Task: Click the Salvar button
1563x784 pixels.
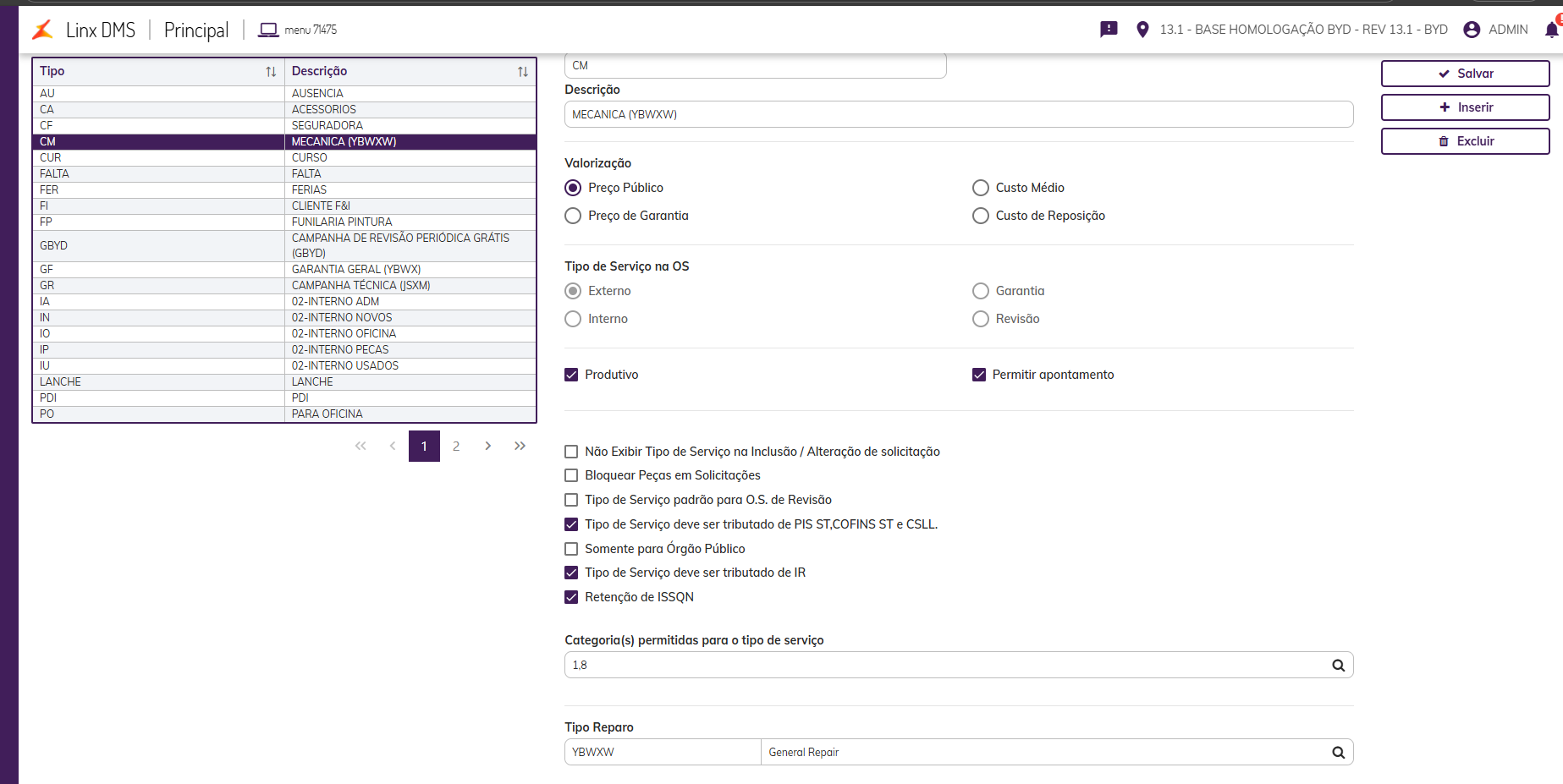Action: click(1465, 74)
